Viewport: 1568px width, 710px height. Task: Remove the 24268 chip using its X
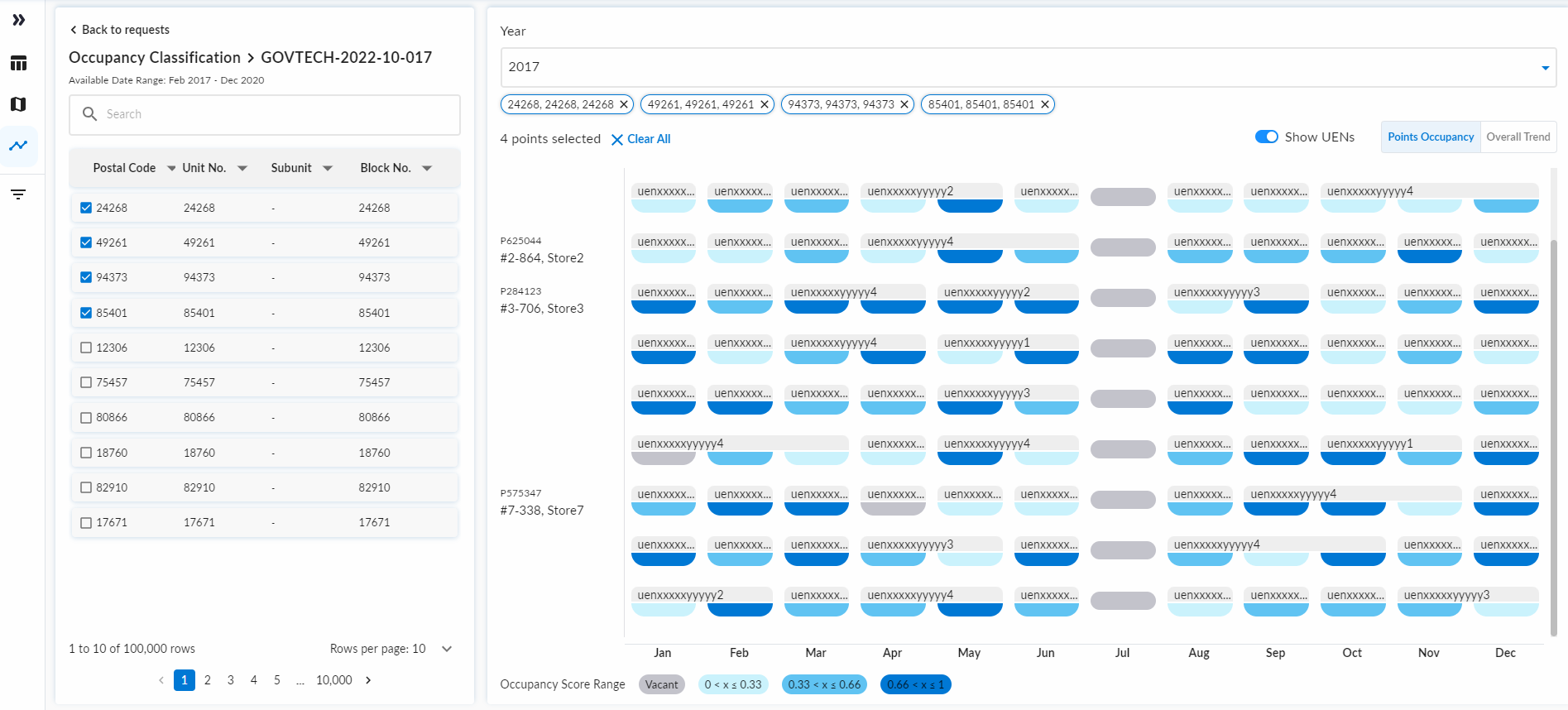click(x=624, y=104)
